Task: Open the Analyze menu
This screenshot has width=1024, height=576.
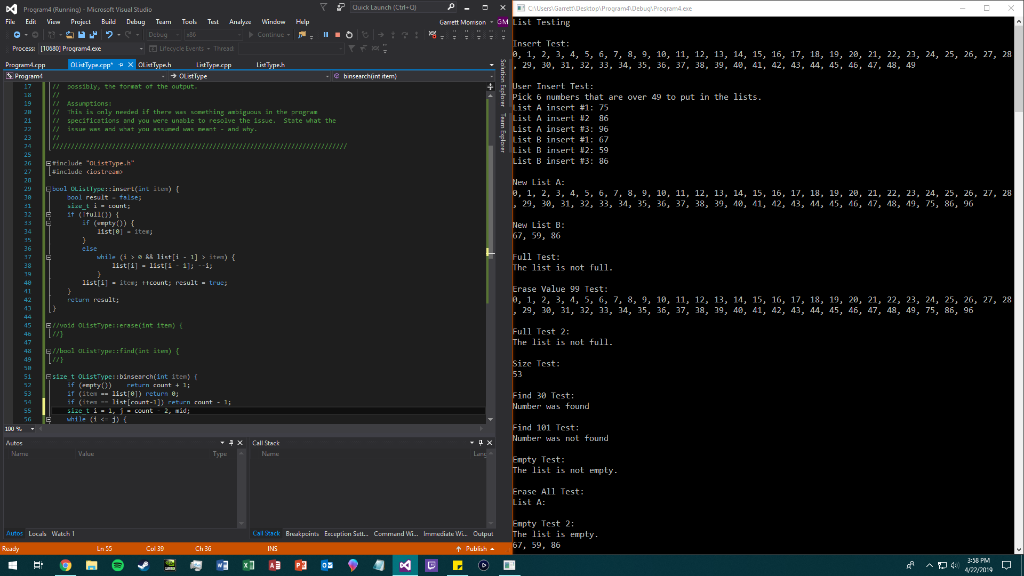Action: coord(240,22)
